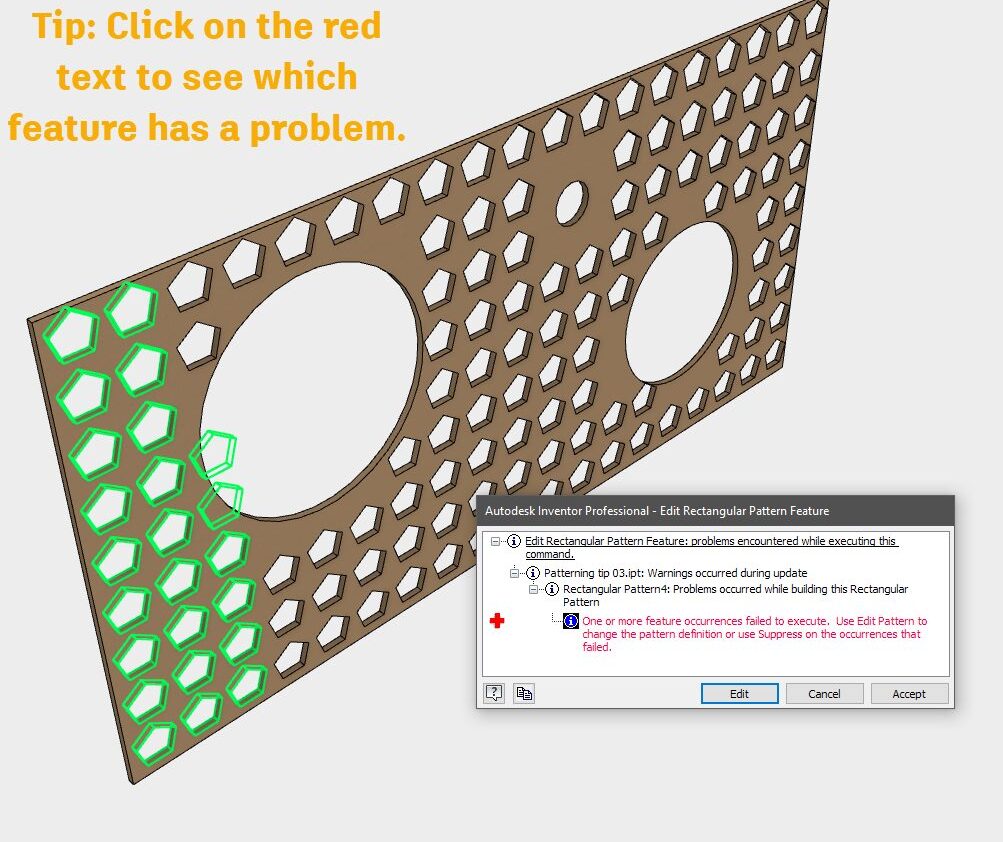Select the Patterning tip 03.ipt warnings entry
The image size is (1003, 842).
675,573
